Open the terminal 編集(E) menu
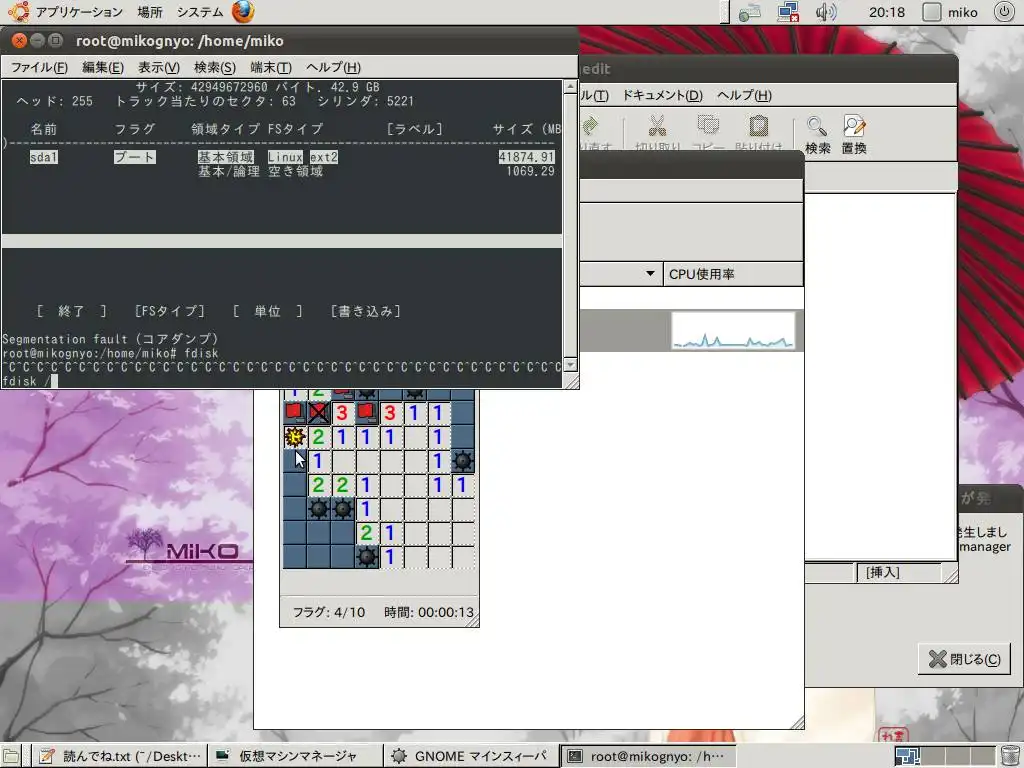This screenshot has width=1024, height=768. (x=103, y=67)
